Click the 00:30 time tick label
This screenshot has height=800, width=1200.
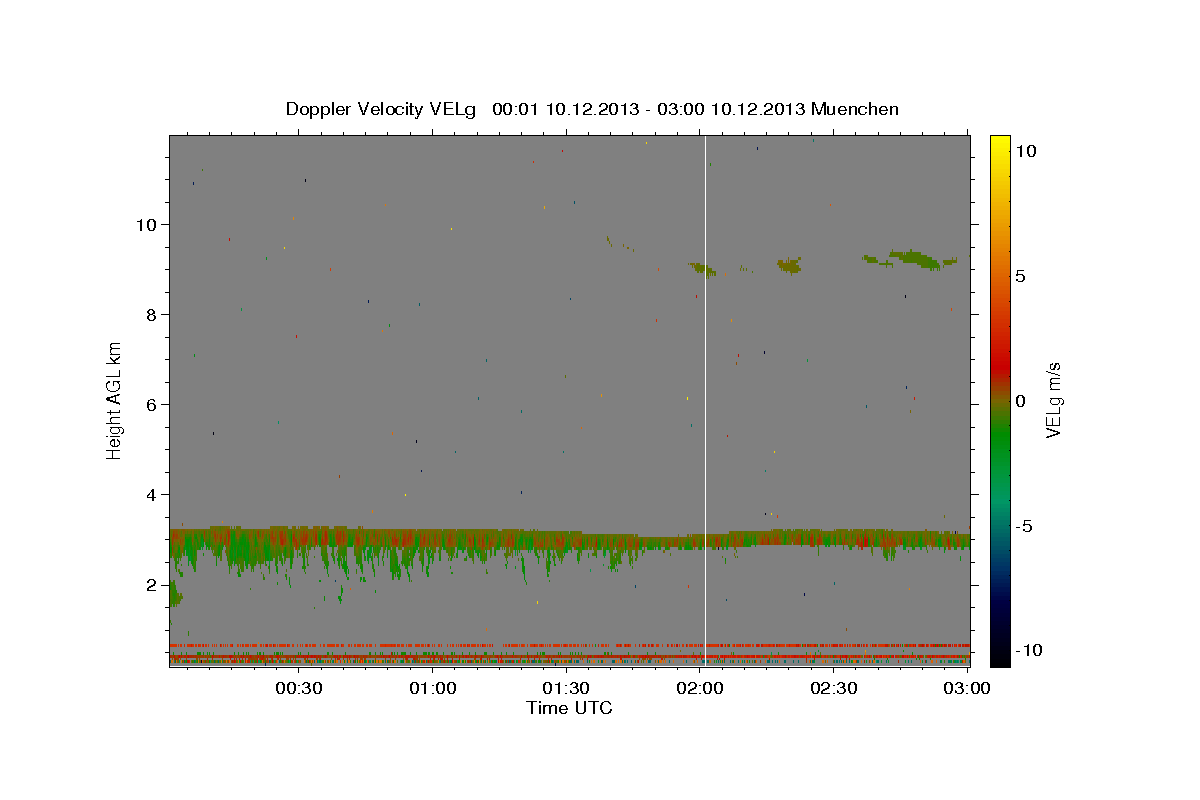pyautogui.click(x=298, y=689)
